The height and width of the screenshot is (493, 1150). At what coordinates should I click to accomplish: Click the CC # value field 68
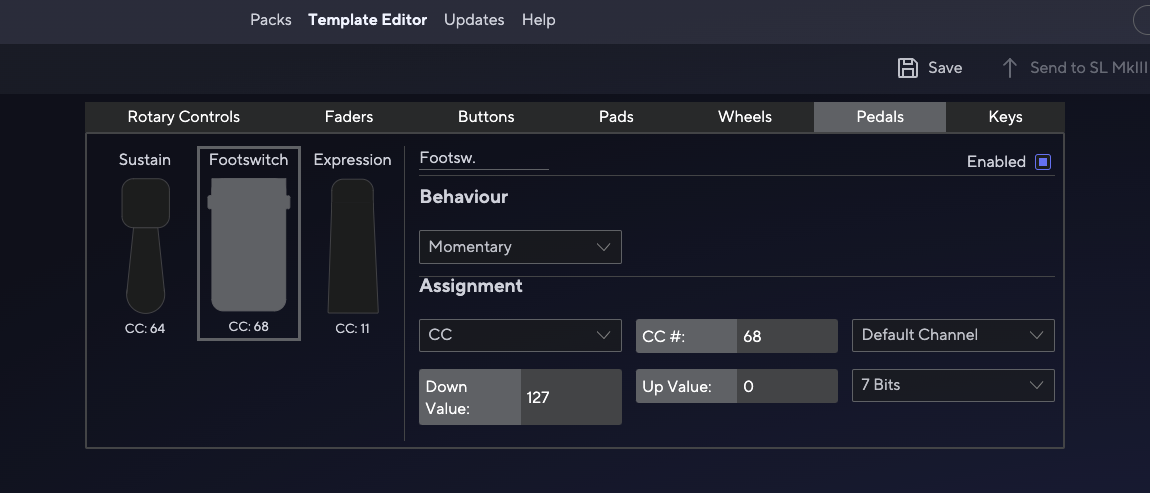tap(787, 336)
